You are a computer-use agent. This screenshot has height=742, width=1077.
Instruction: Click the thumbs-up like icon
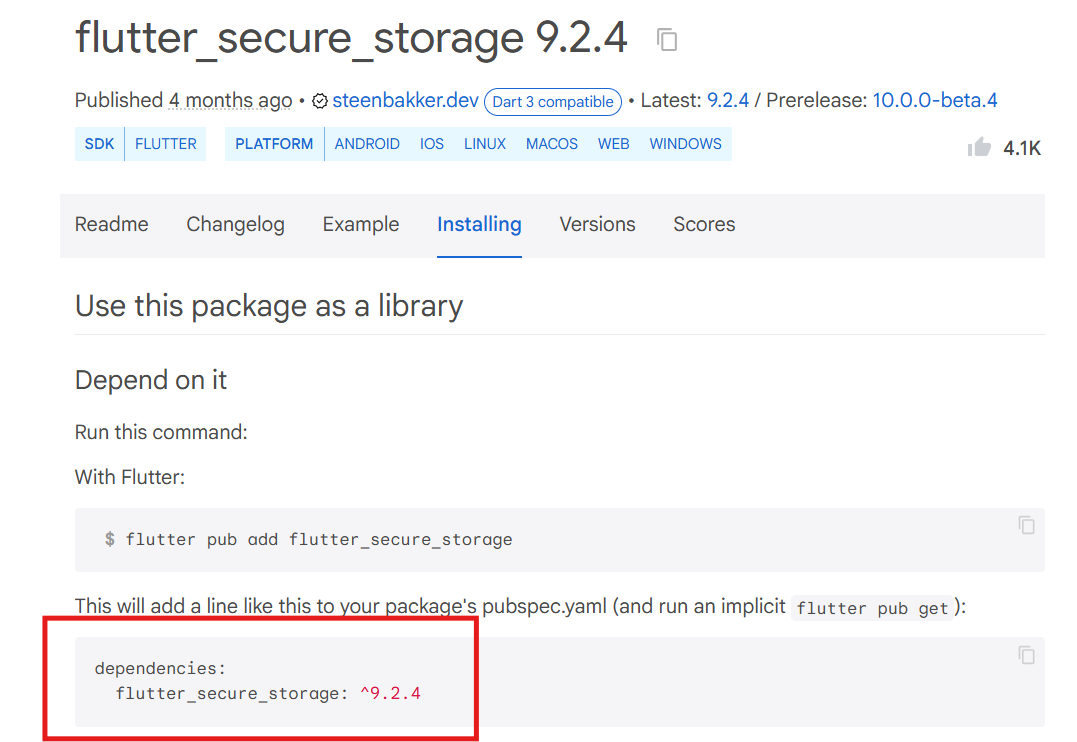click(979, 147)
